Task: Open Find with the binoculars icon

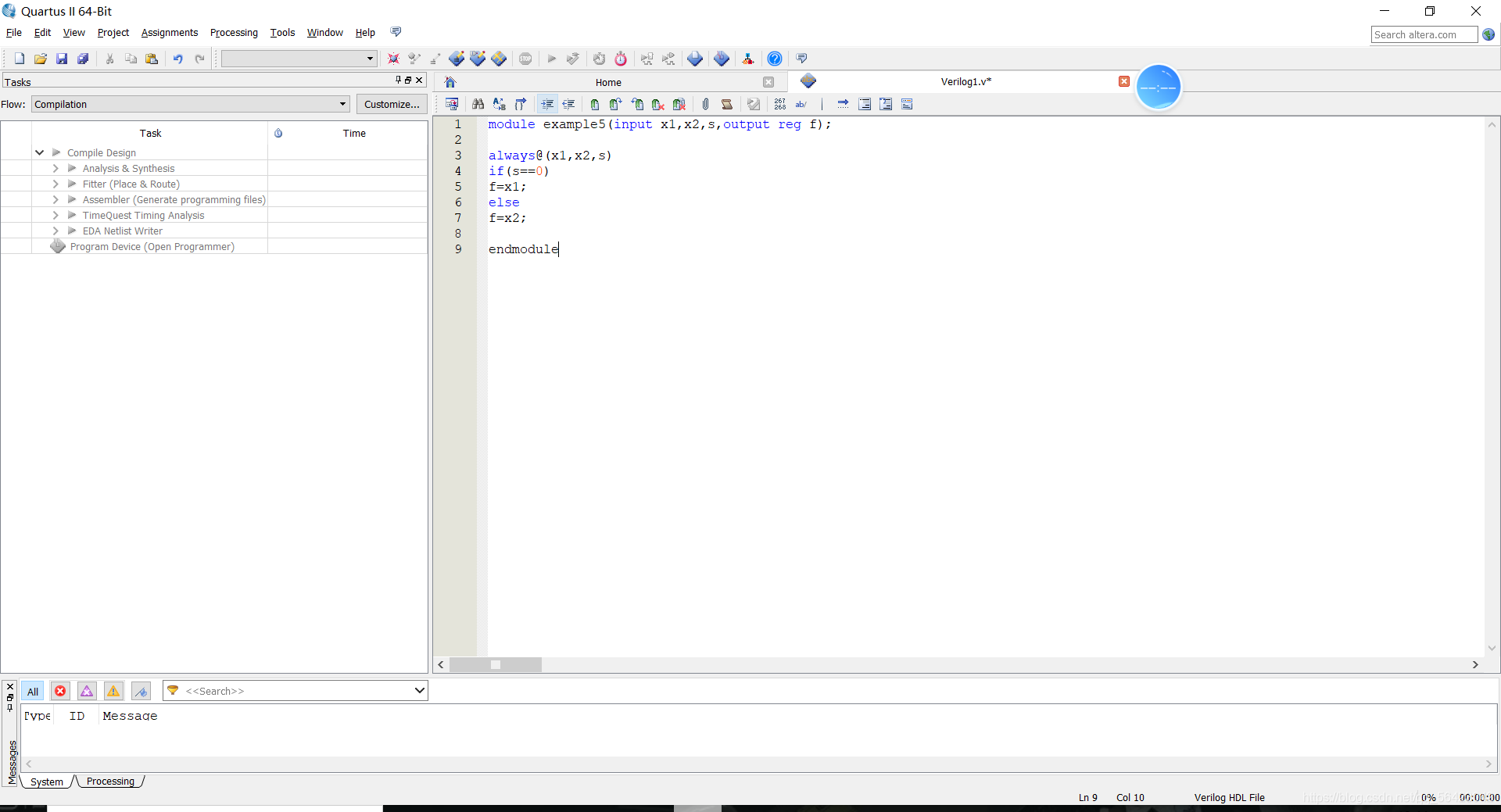Action: [478, 104]
